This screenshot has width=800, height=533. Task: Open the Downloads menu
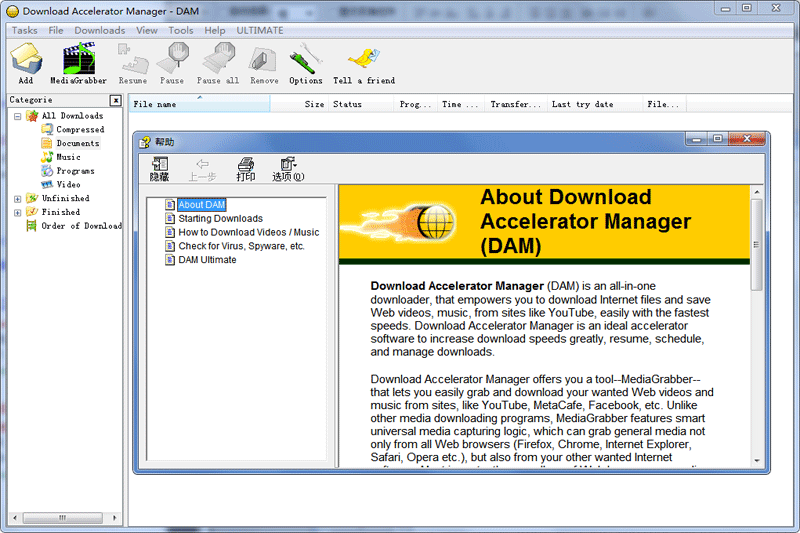tap(100, 31)
